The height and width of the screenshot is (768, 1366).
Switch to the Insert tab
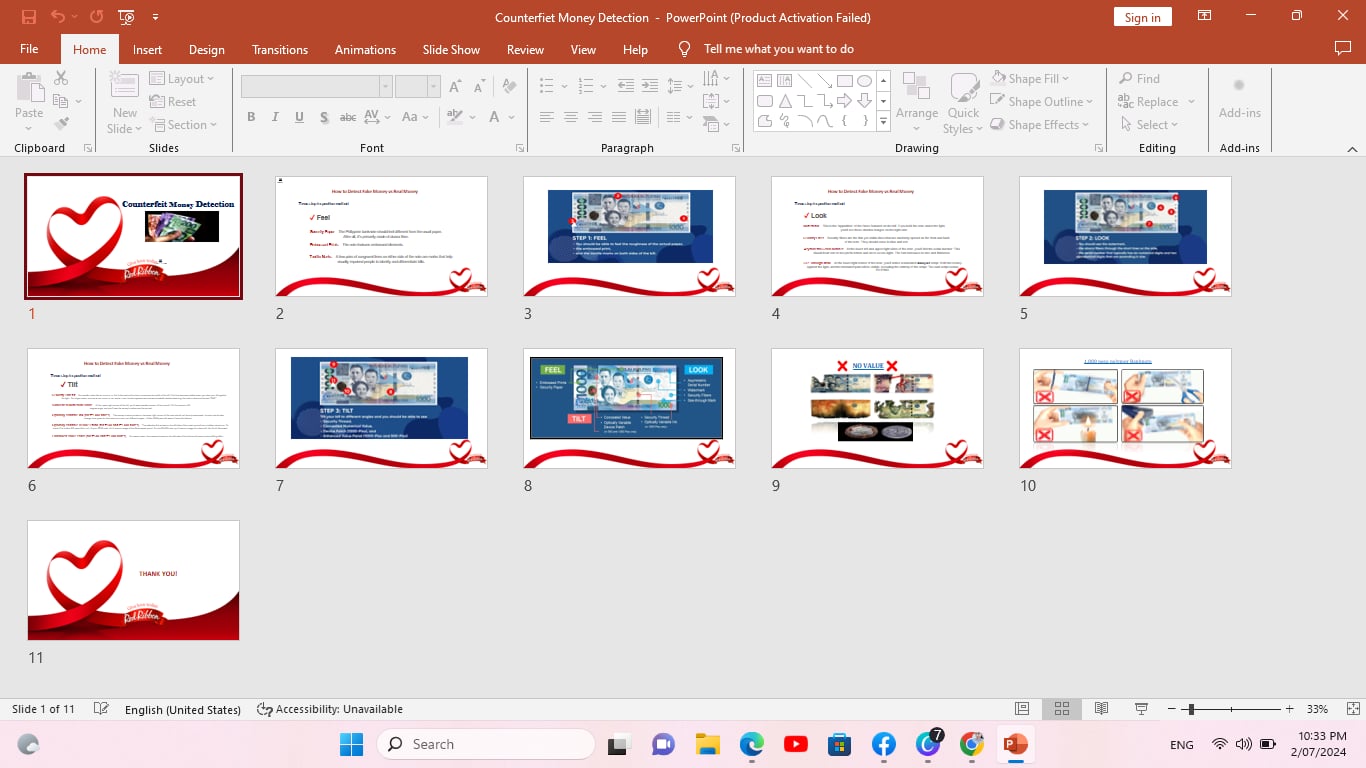pyautogui.click(x=147, y=49)
